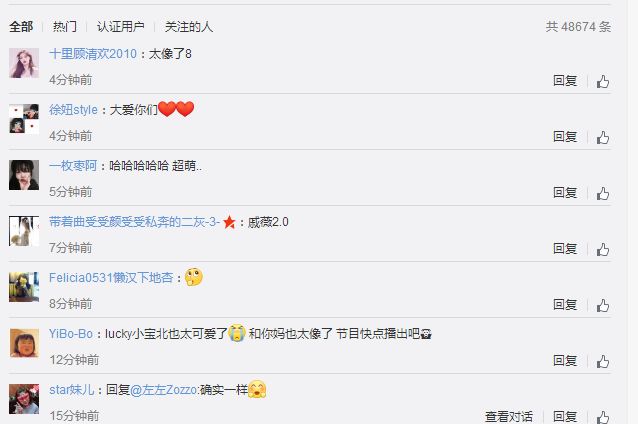Switch to the 热门 comments tab
Image resolution: width=638 pixels, height=424 pixels.
(65, 27)
